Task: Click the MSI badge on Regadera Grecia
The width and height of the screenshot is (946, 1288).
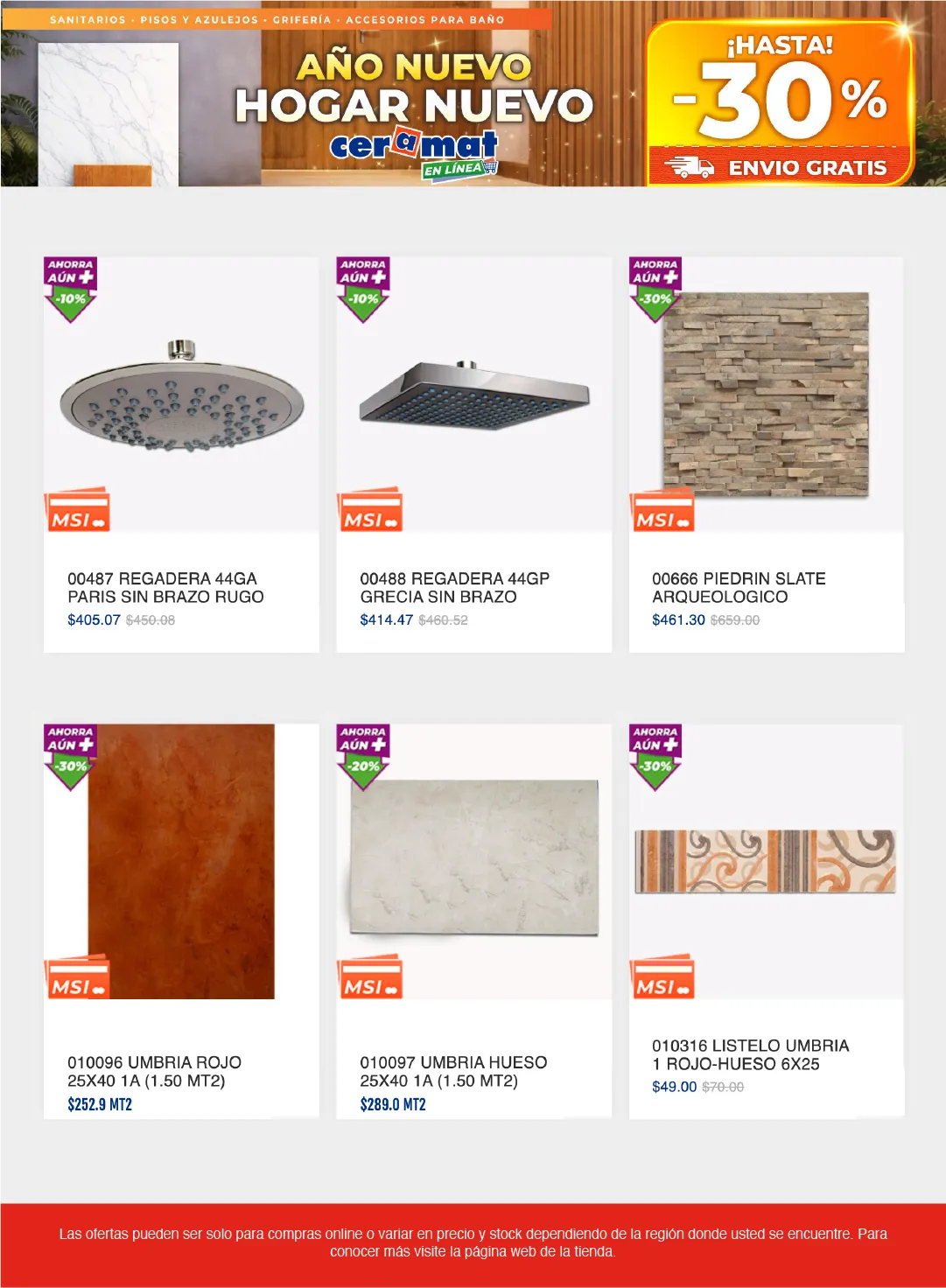Action: click(369, 510)
